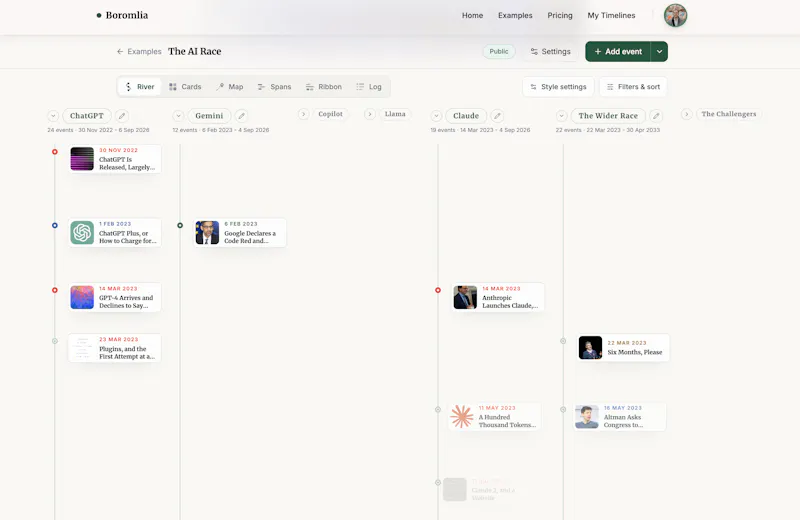Switch to Ribbon view
Viewport: 800px width, 520px height.
click(x=323, y=87)
